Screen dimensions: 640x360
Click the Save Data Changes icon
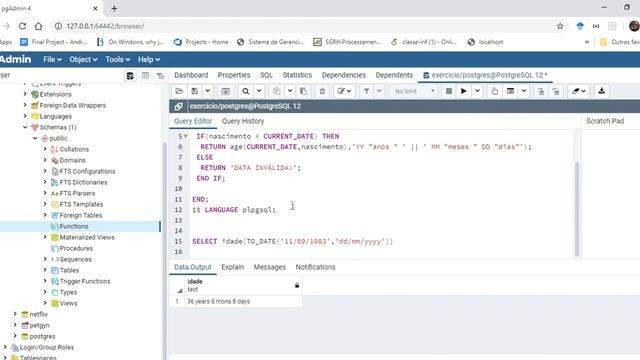click(x=225, y=91)
